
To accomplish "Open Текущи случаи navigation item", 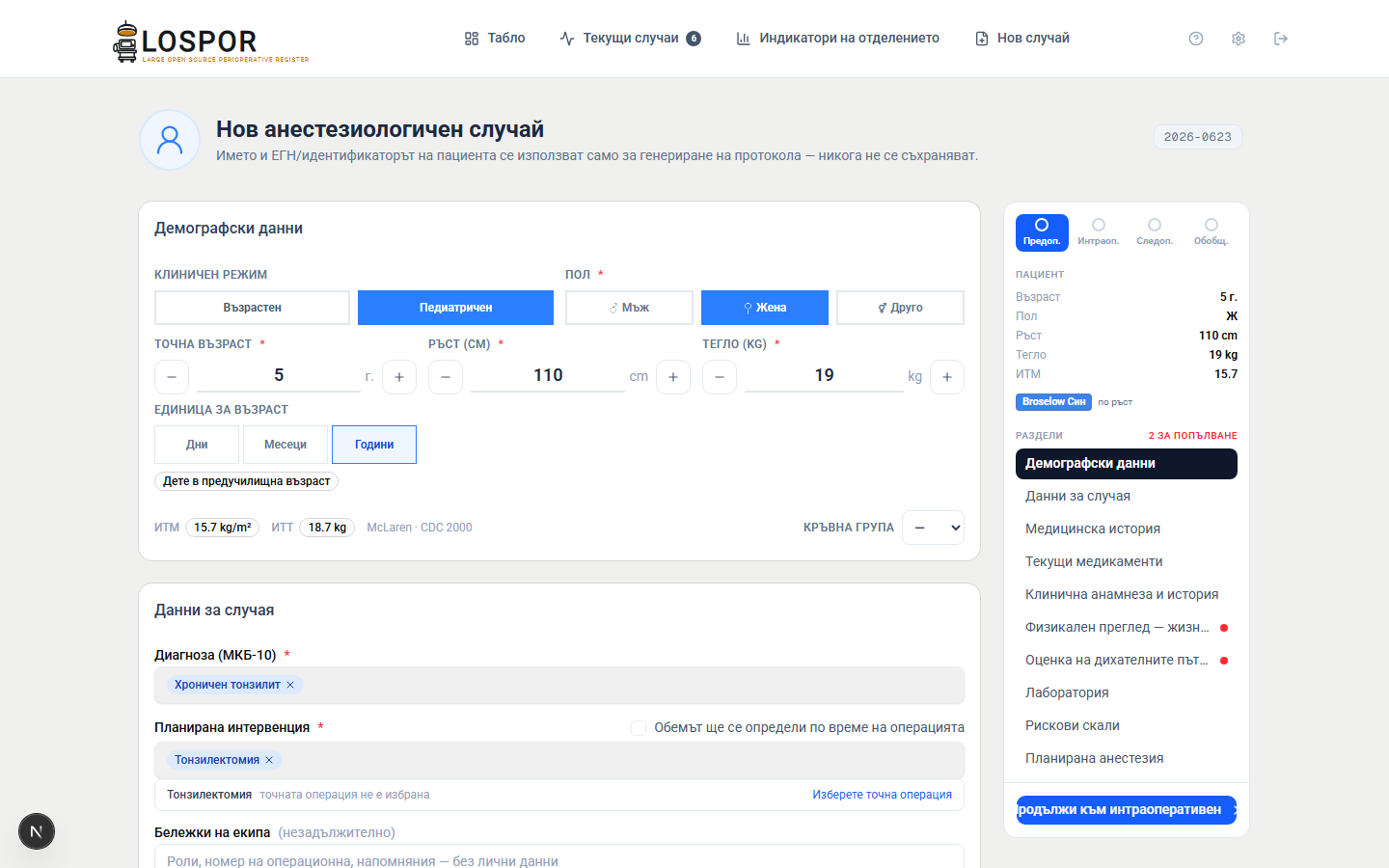I will pos(631,39).
